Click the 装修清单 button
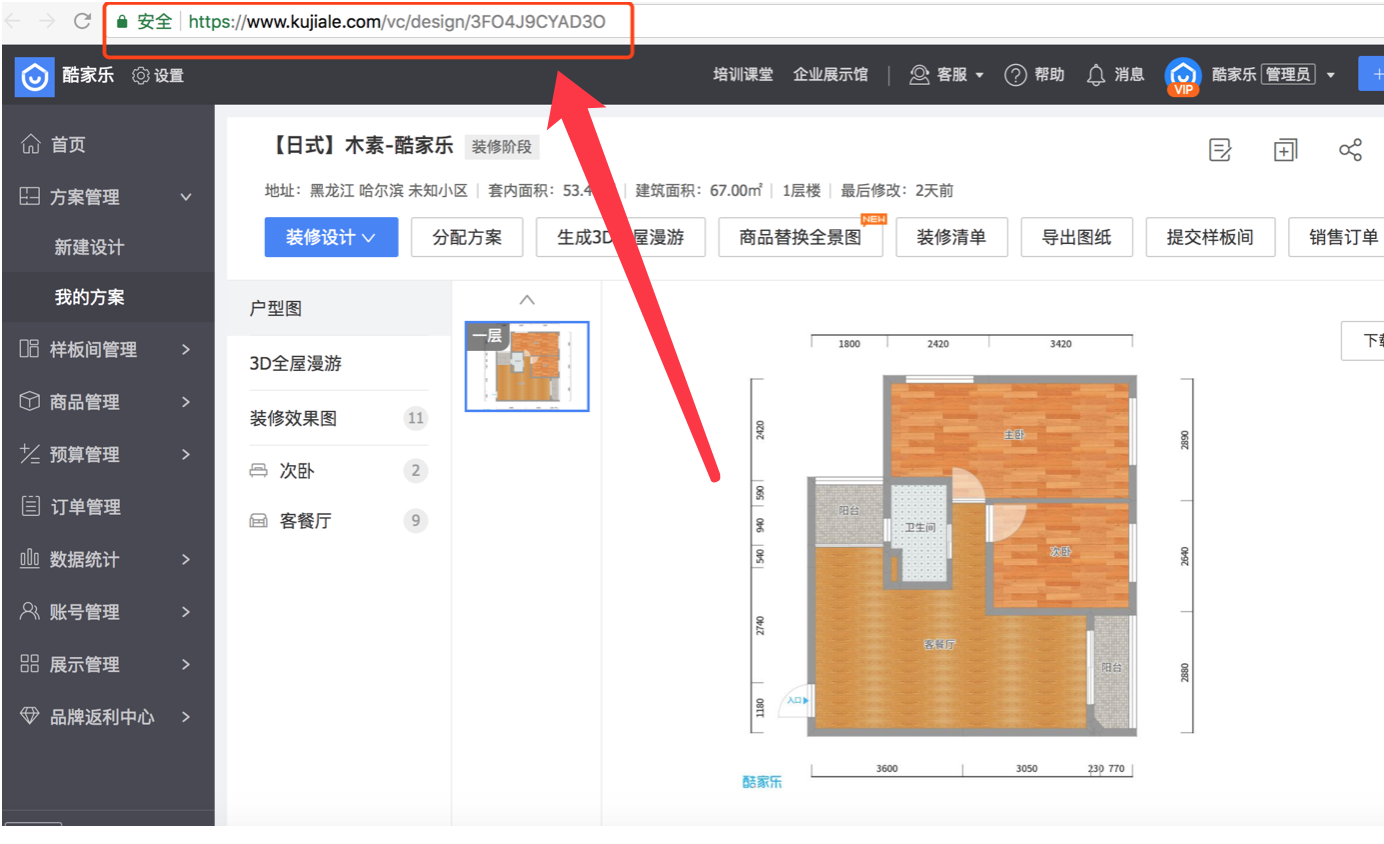The image size is (1384, 844). pyautogui.click(x=951, y=237)
